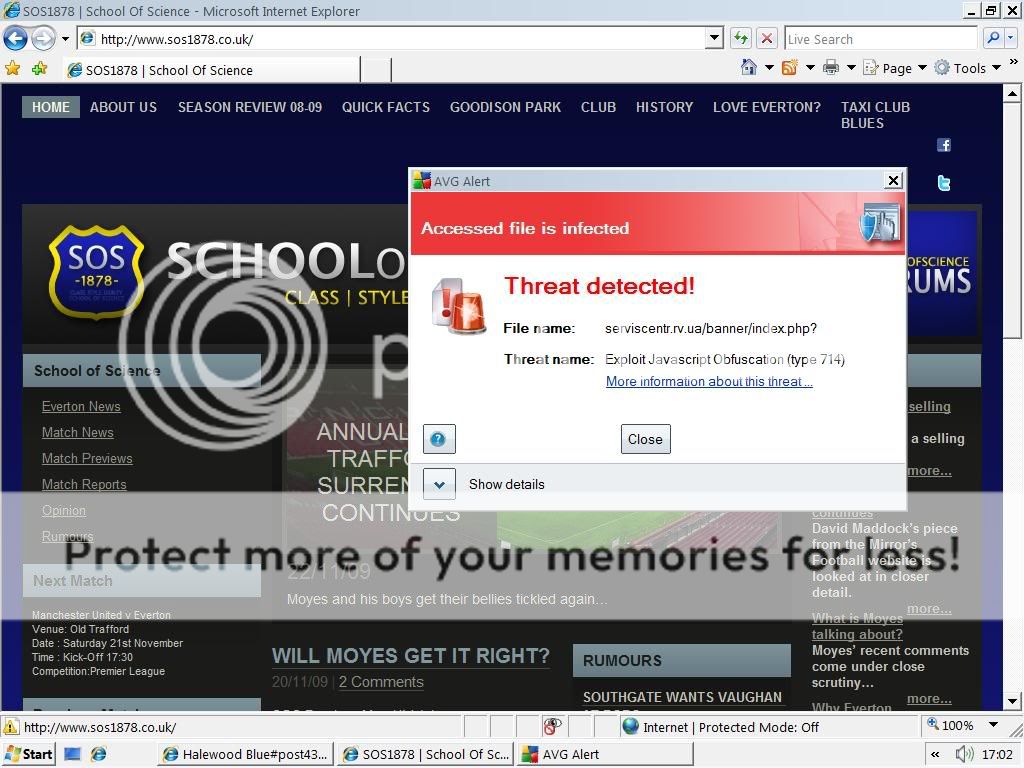
Task: Click the Facebook icon on the page
Action: coord(944,145)
